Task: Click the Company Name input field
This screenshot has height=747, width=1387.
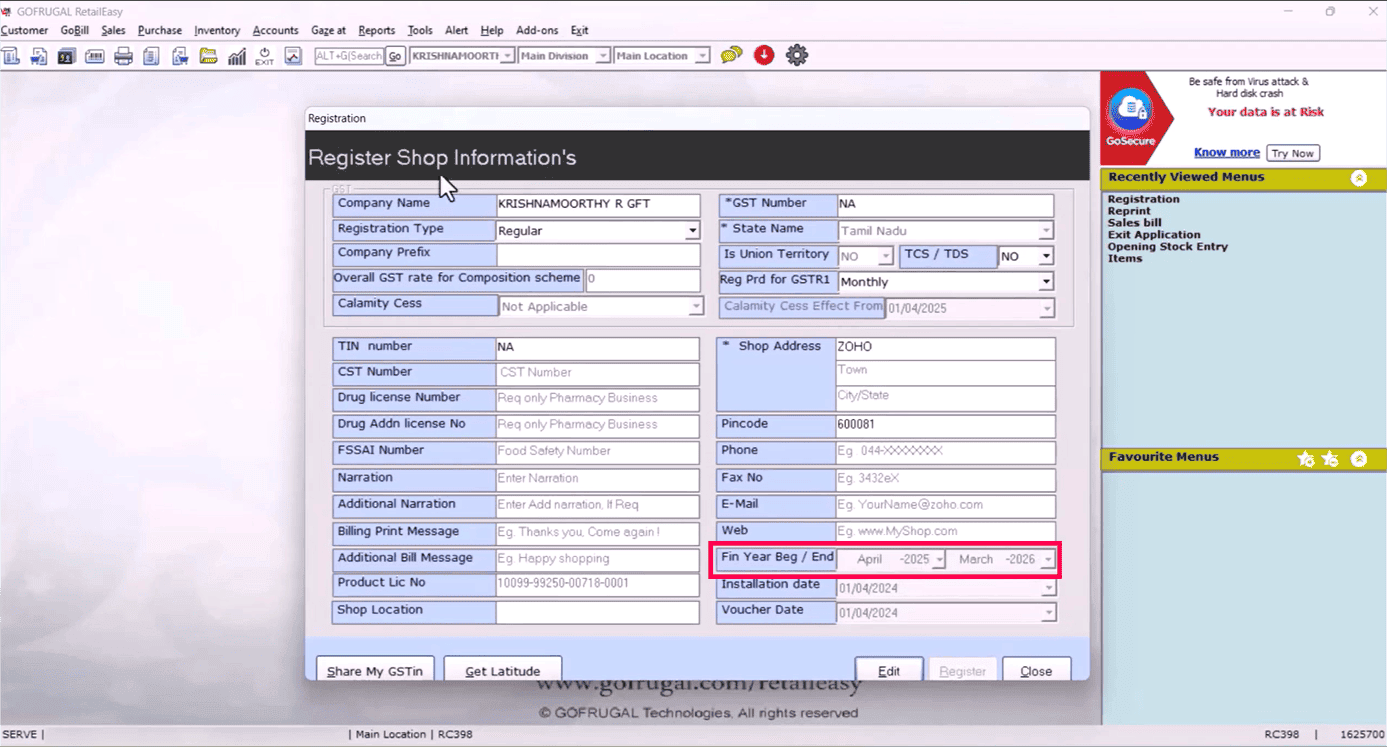Action: [597, 205]
